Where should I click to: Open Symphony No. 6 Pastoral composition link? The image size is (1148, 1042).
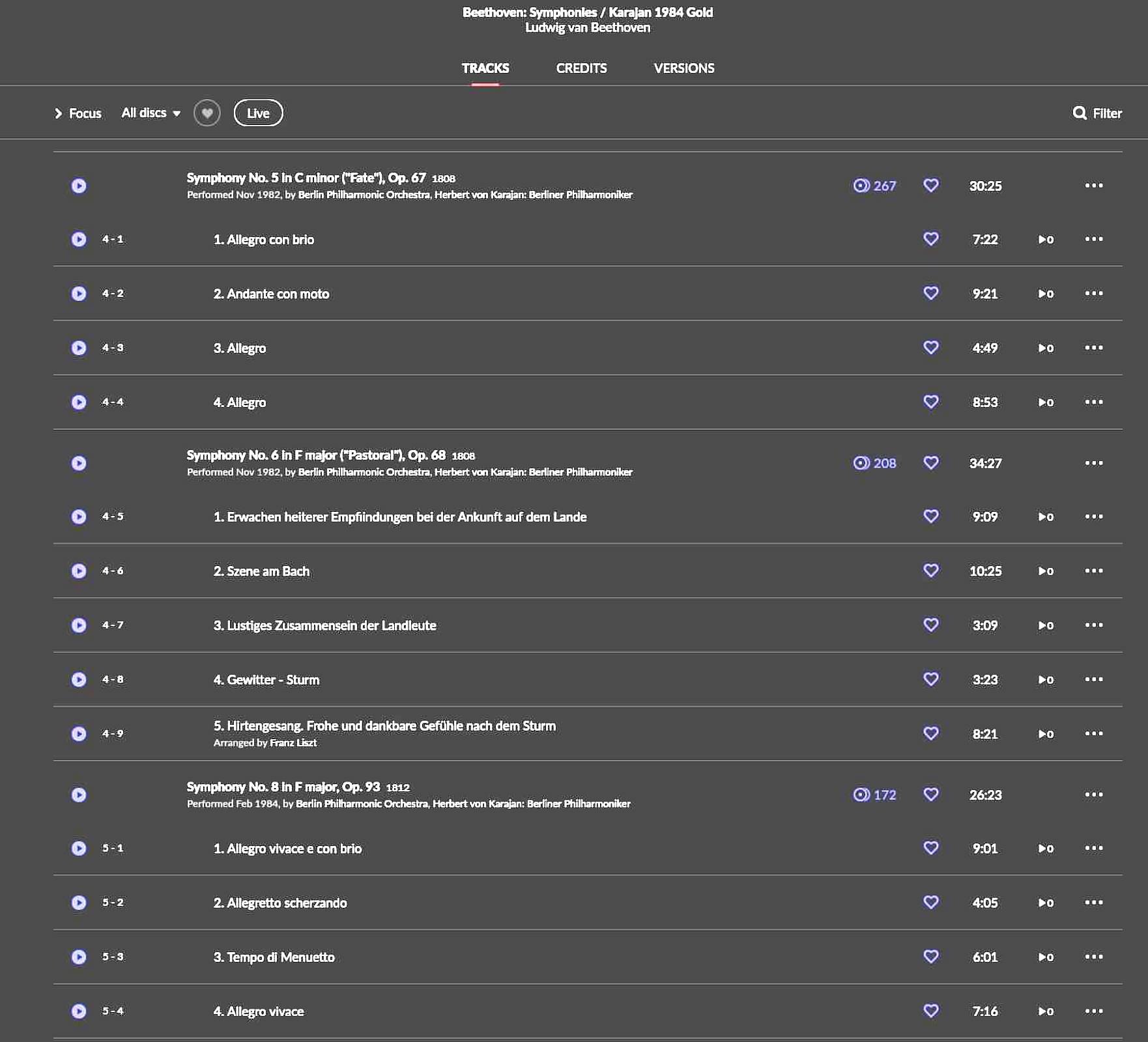coord(316,455)
